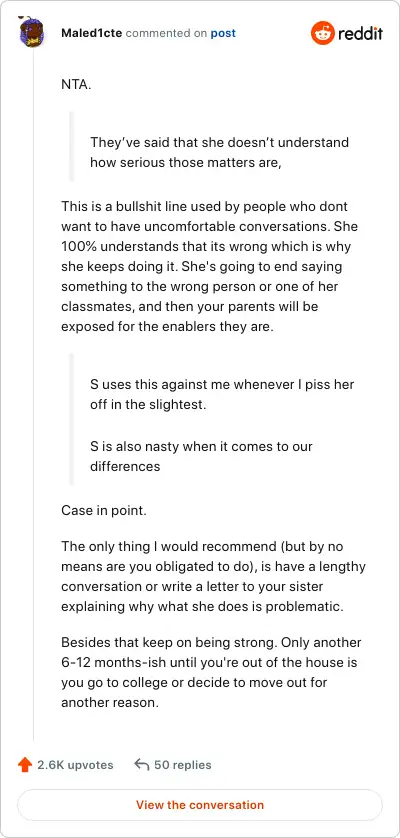Click the orange upvote arrow icon
The image size is (400, 838).
pyautogui.click(x=25, y=765)
